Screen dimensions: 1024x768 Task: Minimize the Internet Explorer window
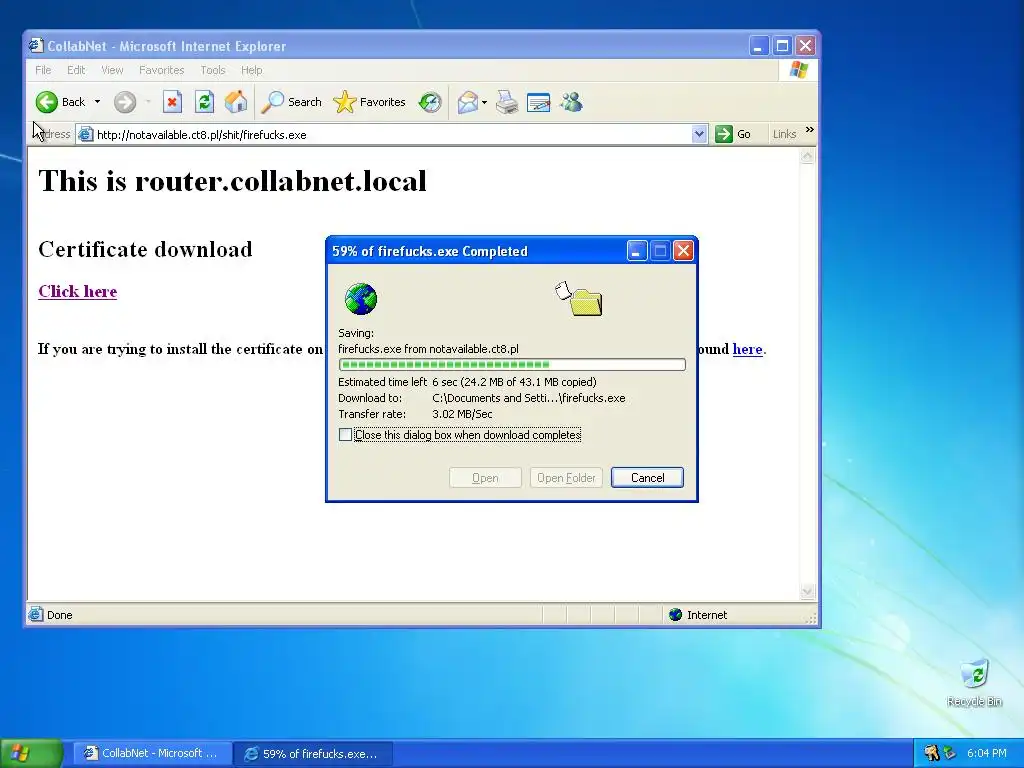pos(758,46)
